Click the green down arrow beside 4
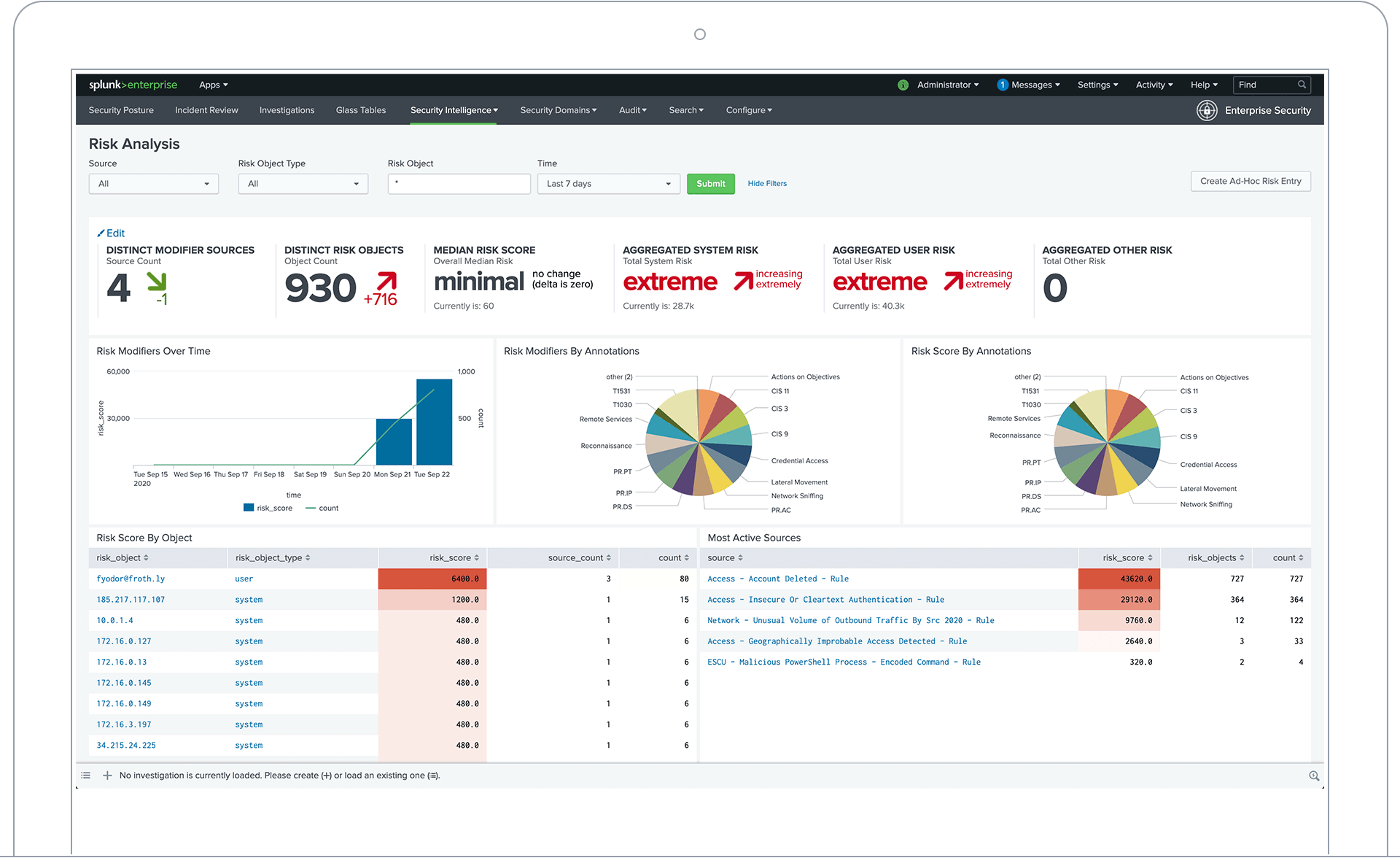 click(157, 282)
